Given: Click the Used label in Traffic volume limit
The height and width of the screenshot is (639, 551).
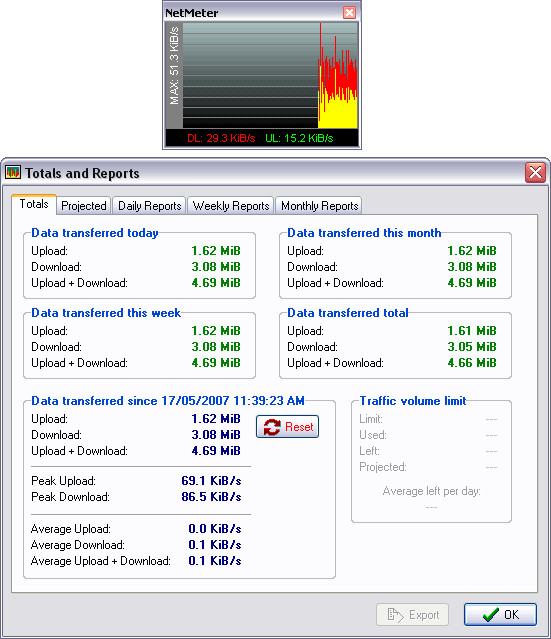Looking at the screenshot, I should click(372, 435).
